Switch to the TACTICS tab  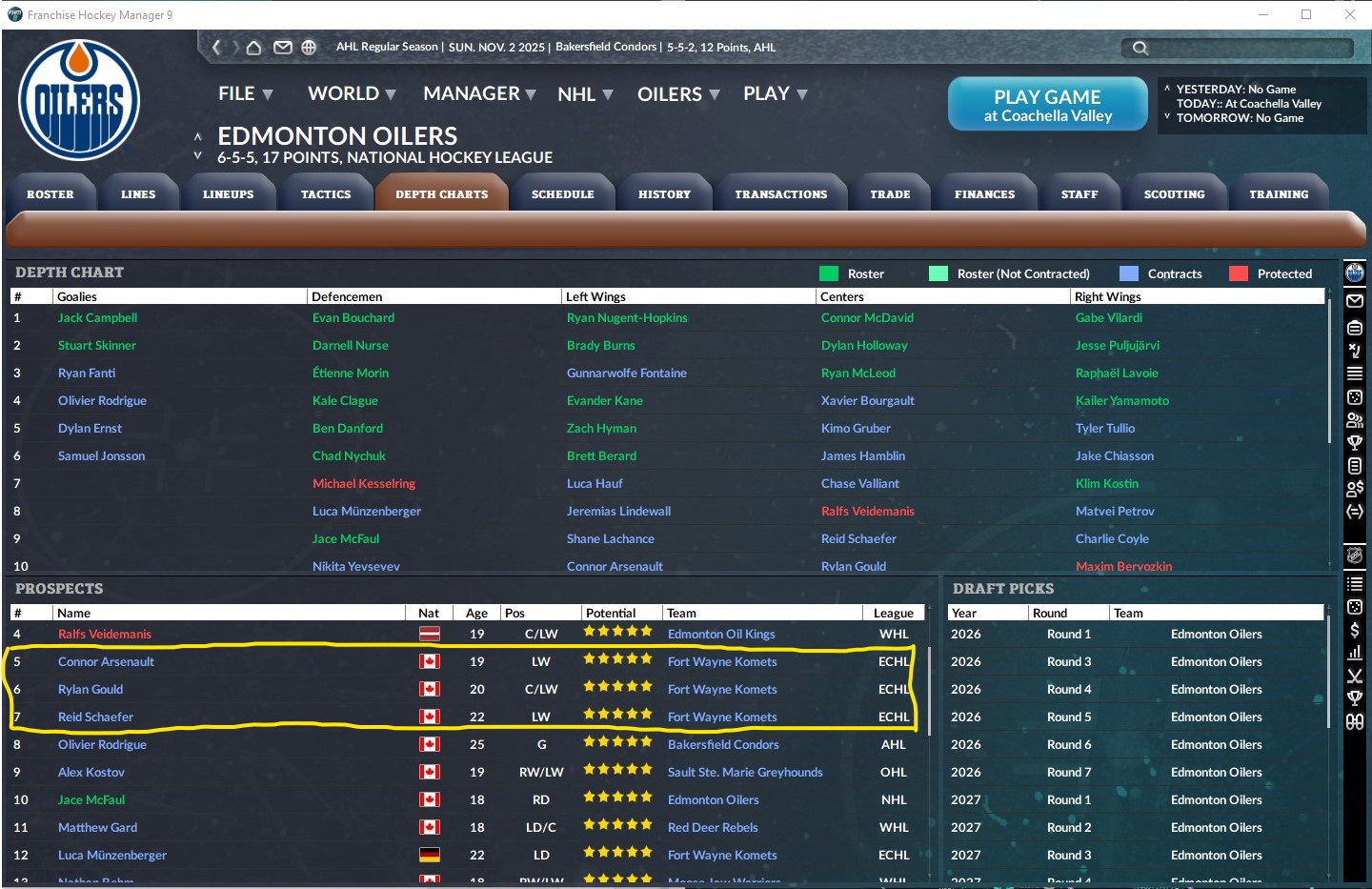click(x=326, y=194)
